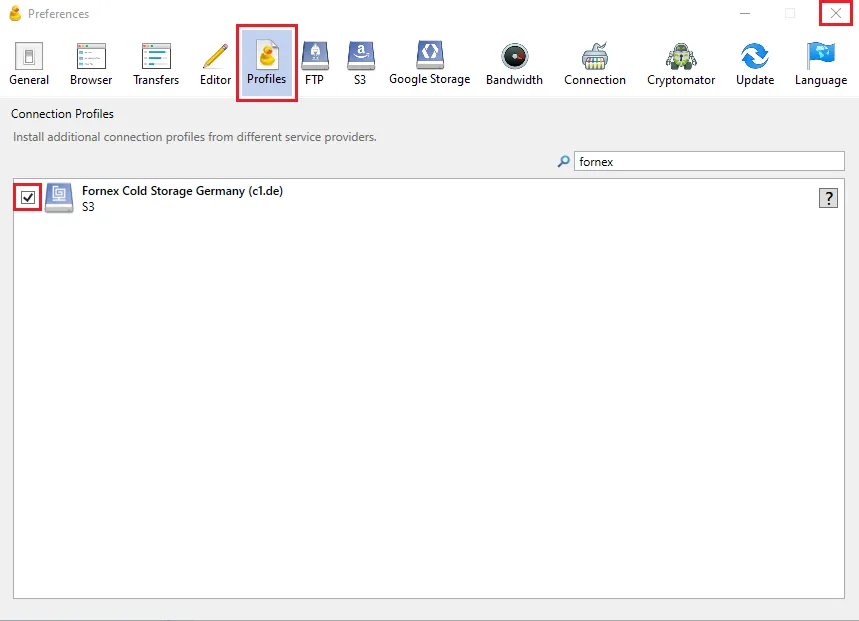The height and width of the screenshot is (621, 859).
Task: Open the Connection preferences tab
Action: (x=595, y=64)
